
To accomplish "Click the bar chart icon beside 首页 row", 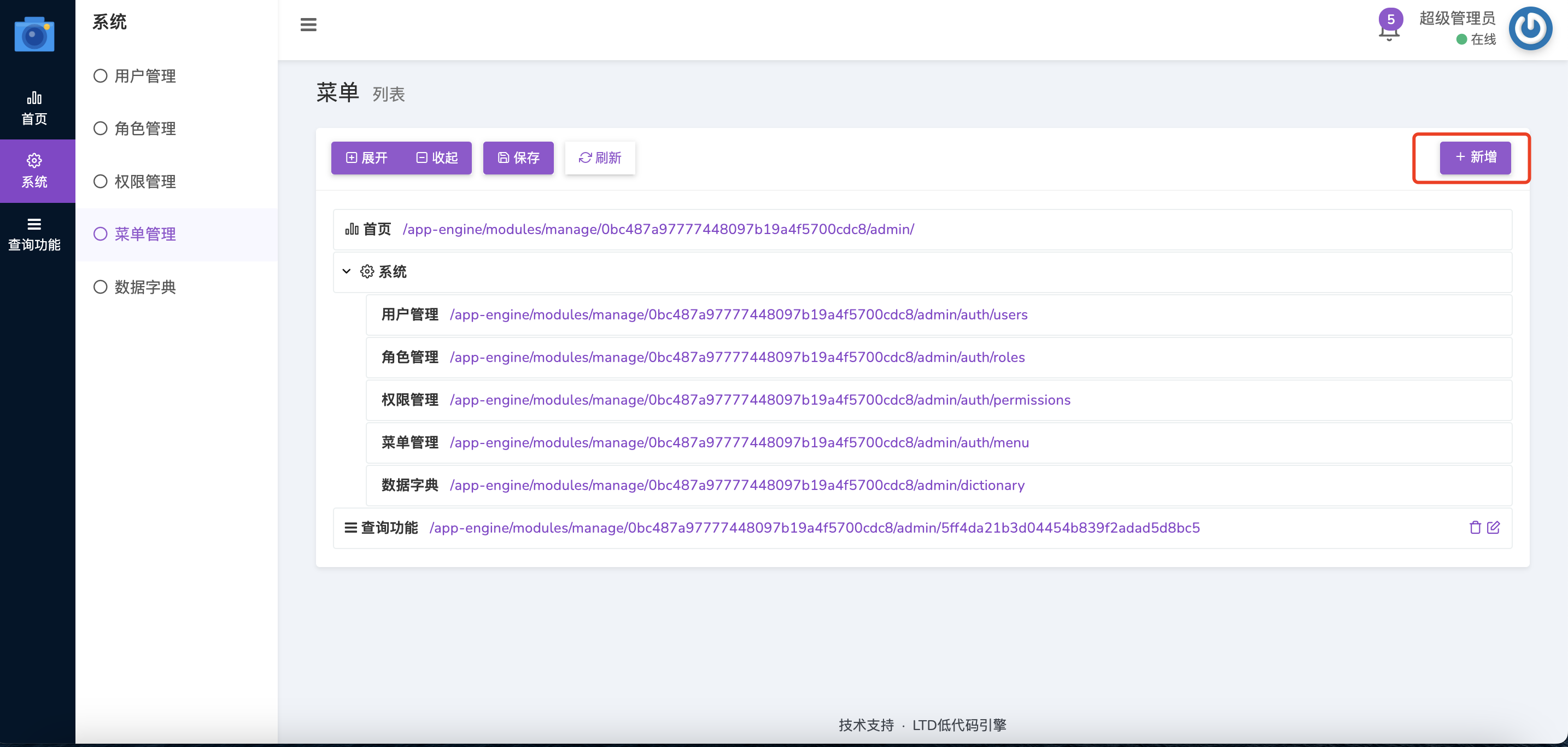I will tap(352, 229).
